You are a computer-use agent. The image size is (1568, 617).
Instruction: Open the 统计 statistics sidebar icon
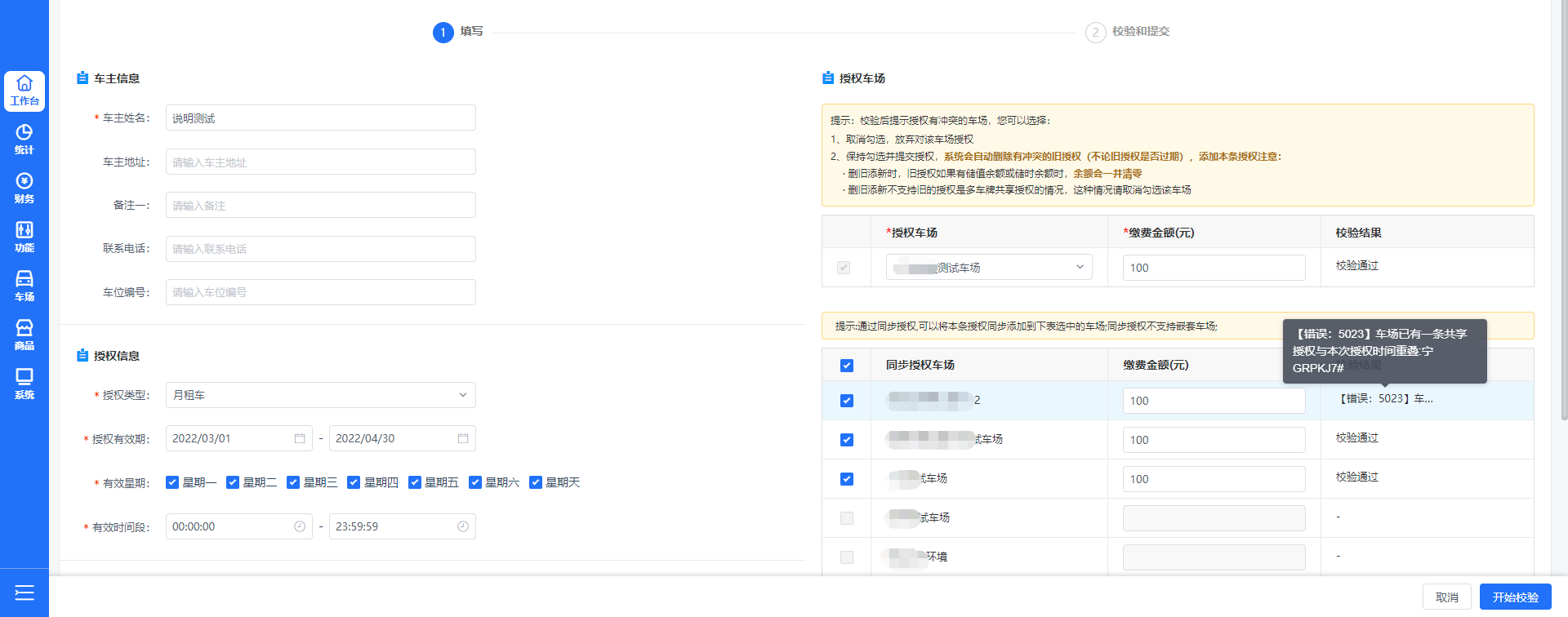pos(24,140)
